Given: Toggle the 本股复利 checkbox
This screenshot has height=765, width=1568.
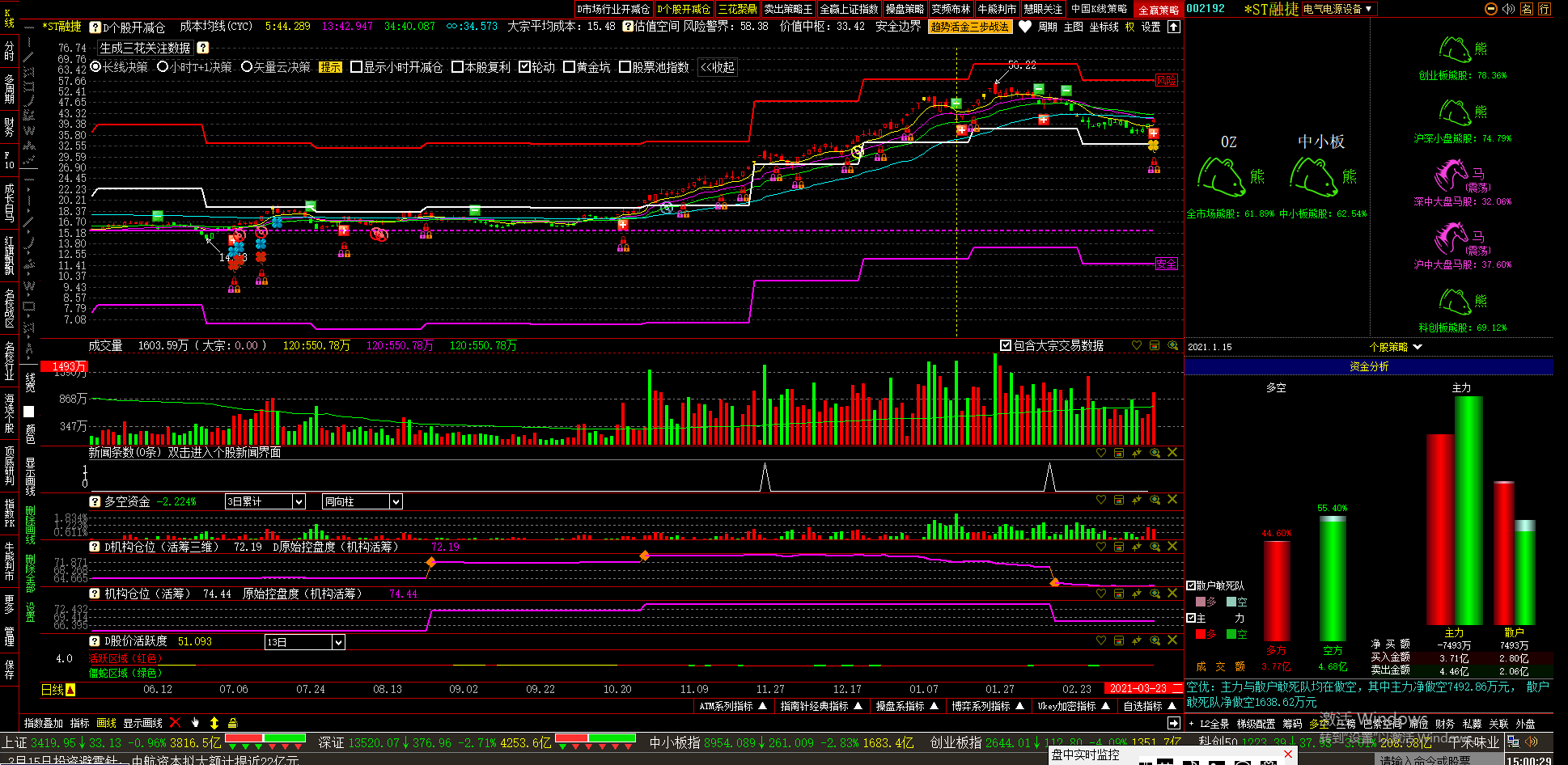Looking at the screenshot, I should [x=457, y=67].
